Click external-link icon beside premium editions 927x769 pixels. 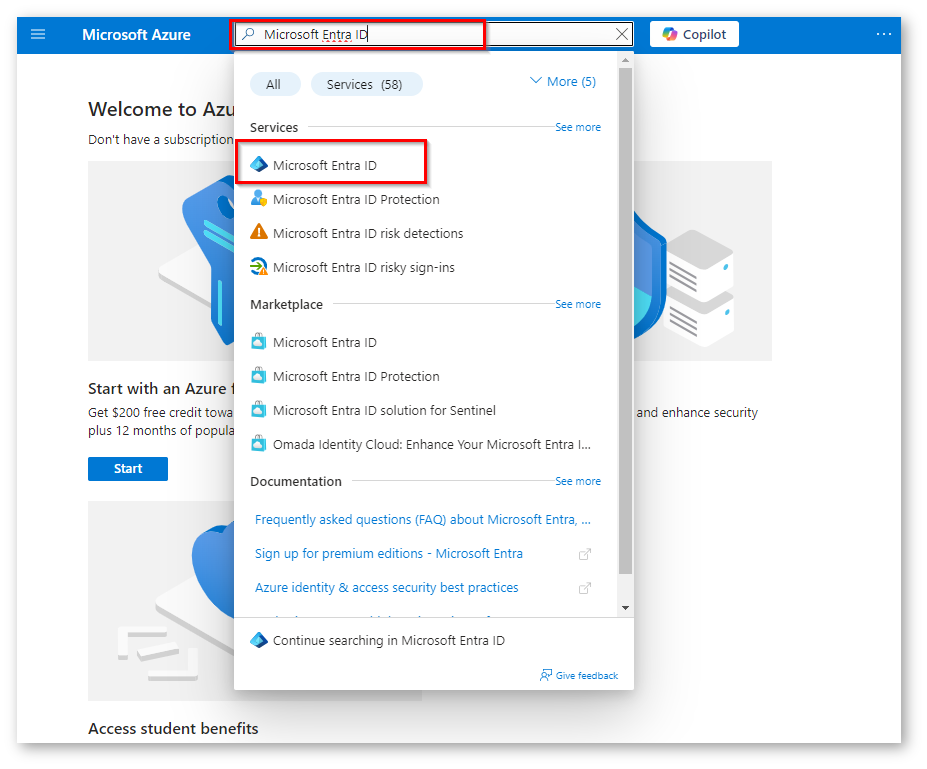pyautogui.click(x=584, y=554)
